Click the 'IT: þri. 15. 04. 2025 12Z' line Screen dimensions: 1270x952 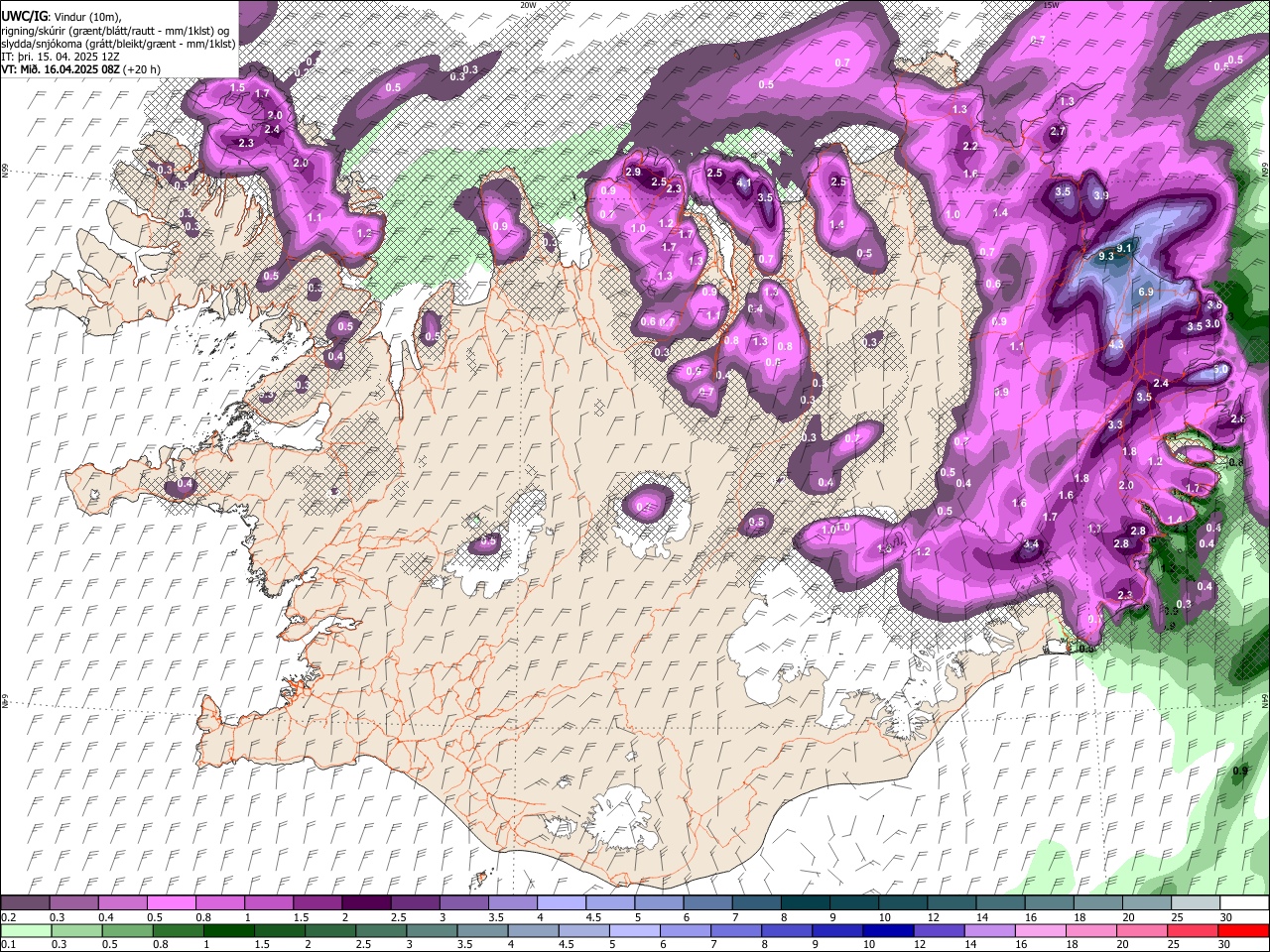61,57
